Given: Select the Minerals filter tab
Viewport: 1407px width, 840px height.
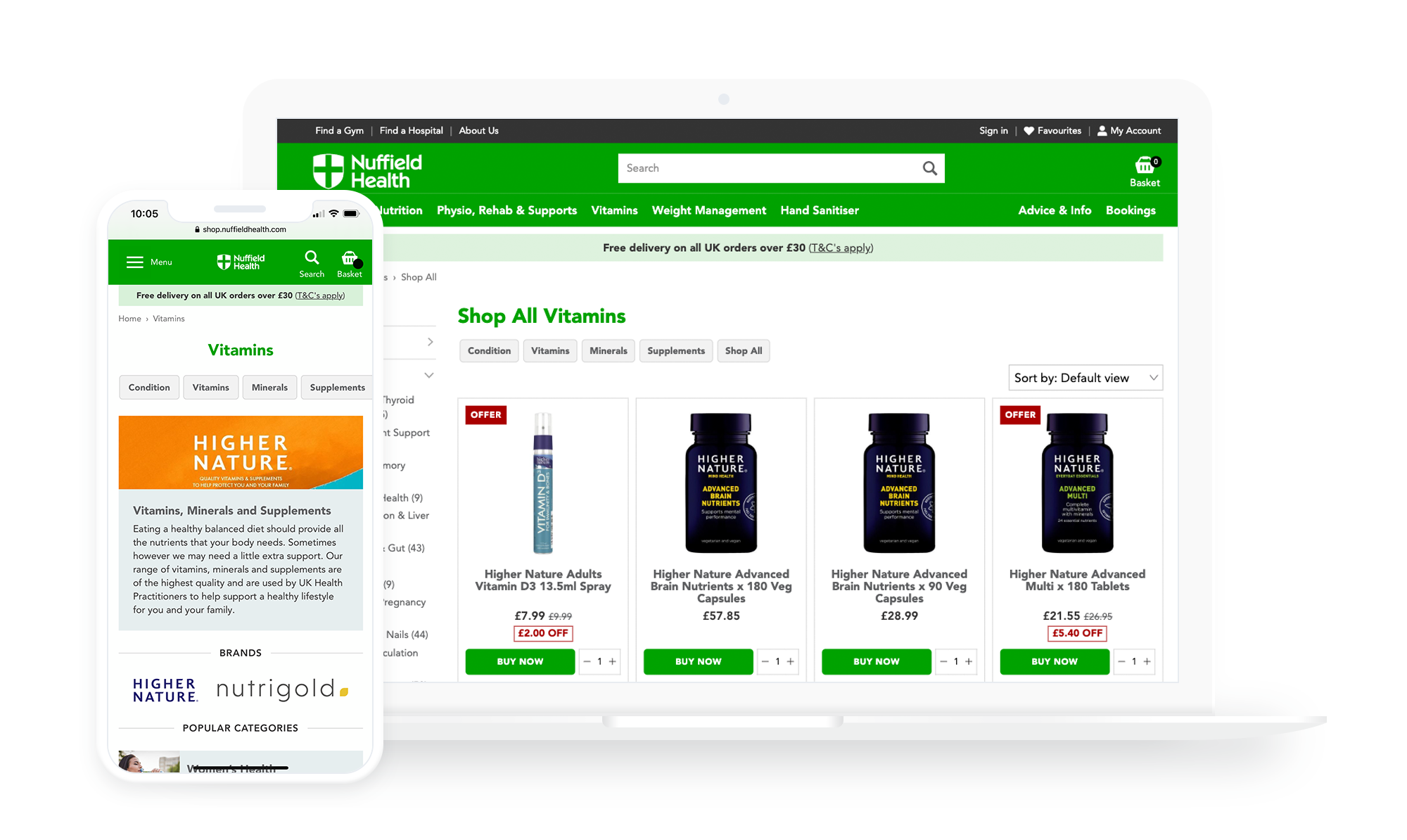Looking at the screenshot, I should pos(609,350).
